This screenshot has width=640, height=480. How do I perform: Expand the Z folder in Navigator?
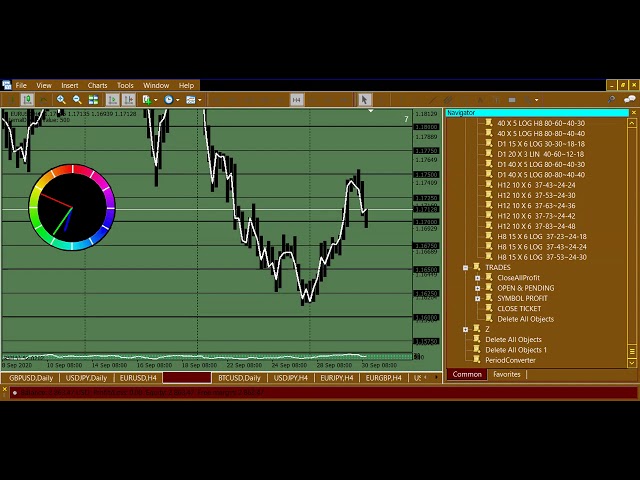pos(466,329)
